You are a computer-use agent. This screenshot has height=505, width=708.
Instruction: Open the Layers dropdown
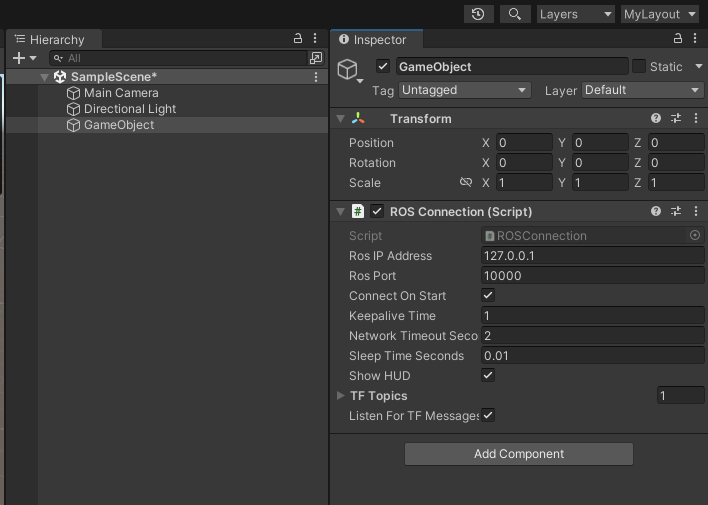pyautogui.click(x=576, y=14)
